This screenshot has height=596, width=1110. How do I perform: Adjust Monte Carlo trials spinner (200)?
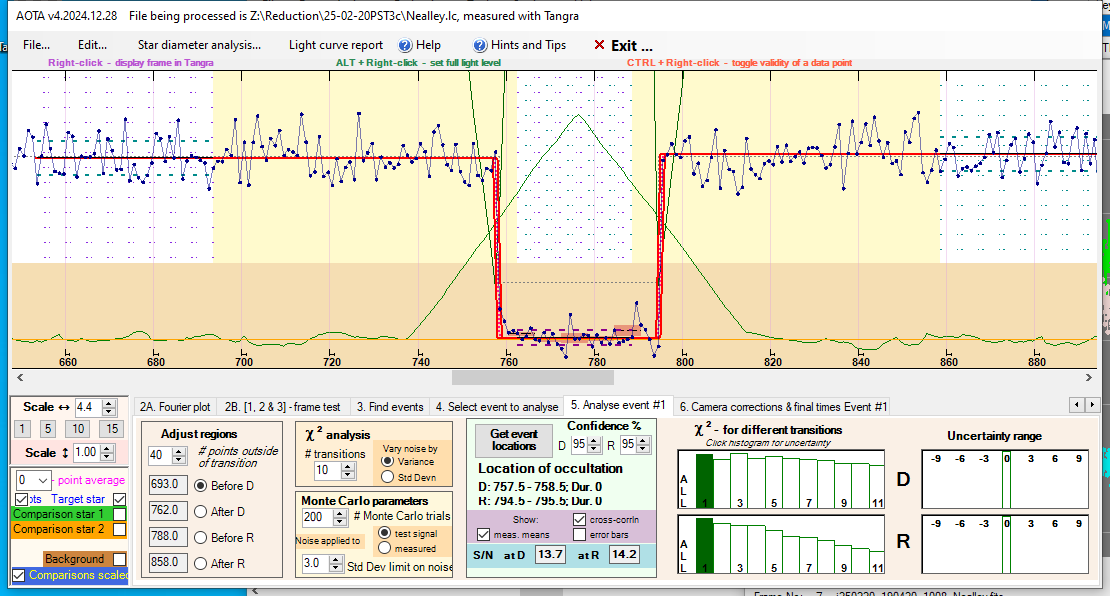point(340,517)
